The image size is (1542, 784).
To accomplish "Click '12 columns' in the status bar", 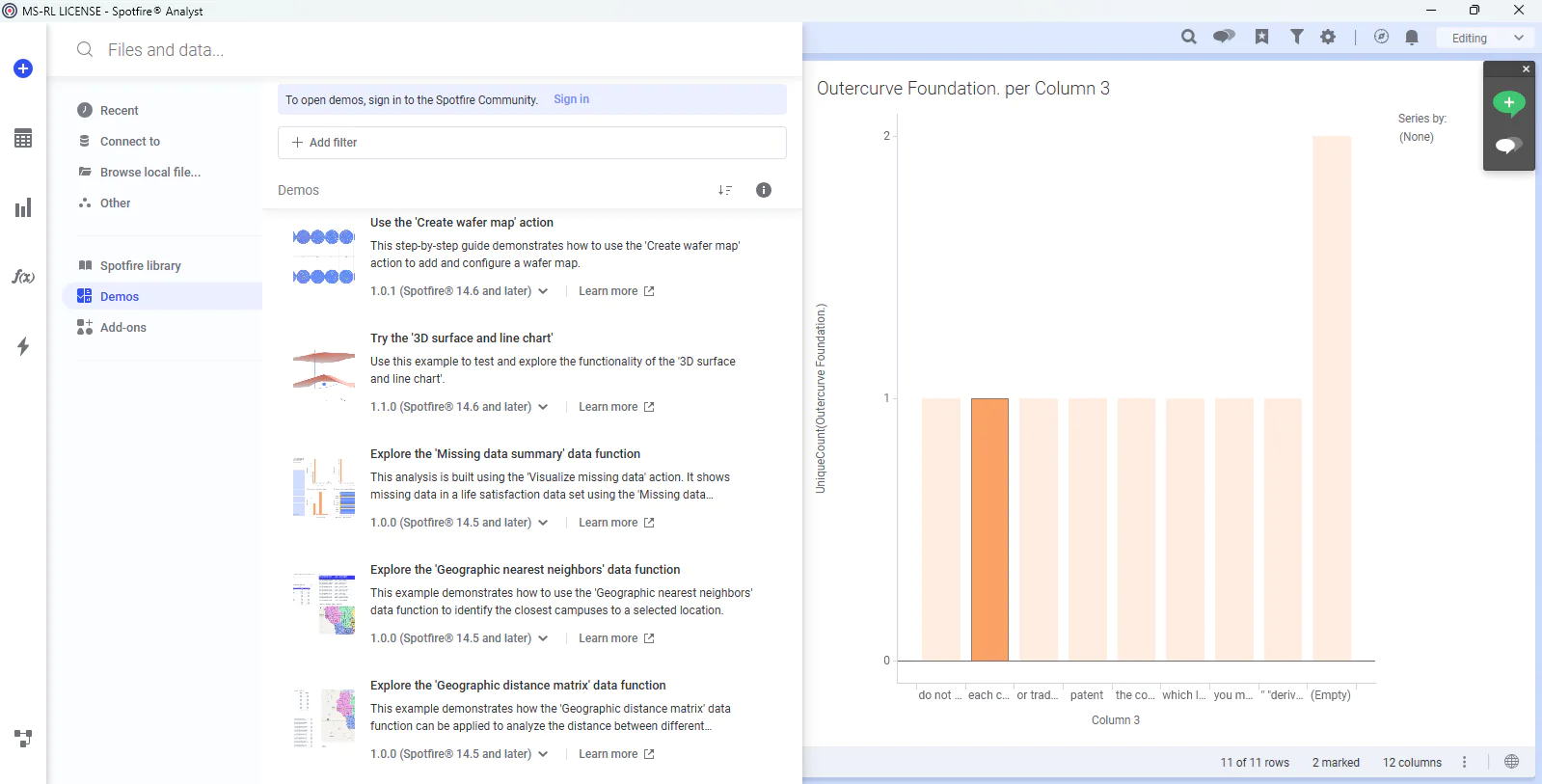I will tap(1412, 763).
